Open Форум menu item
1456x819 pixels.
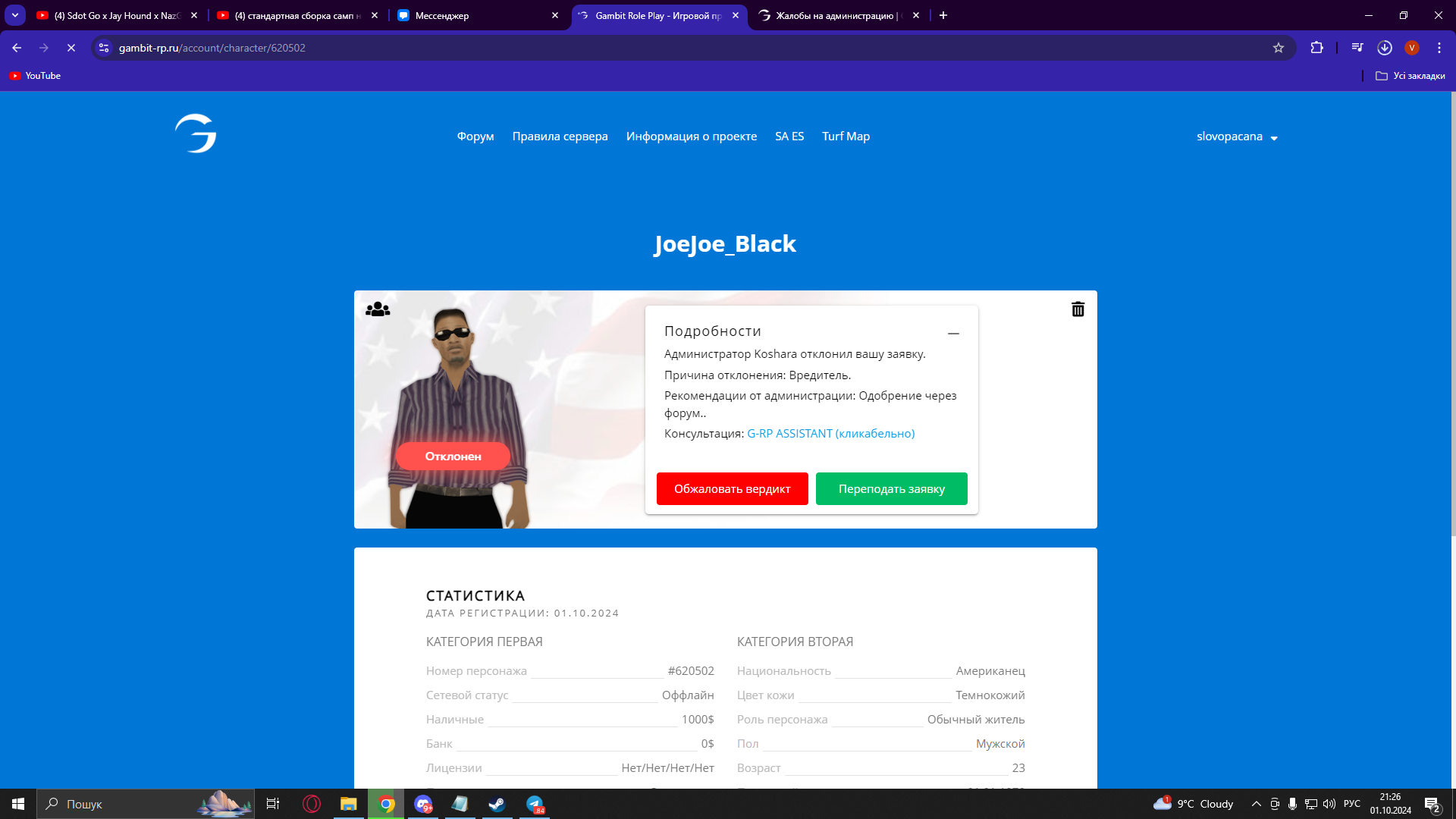point(475,136)
